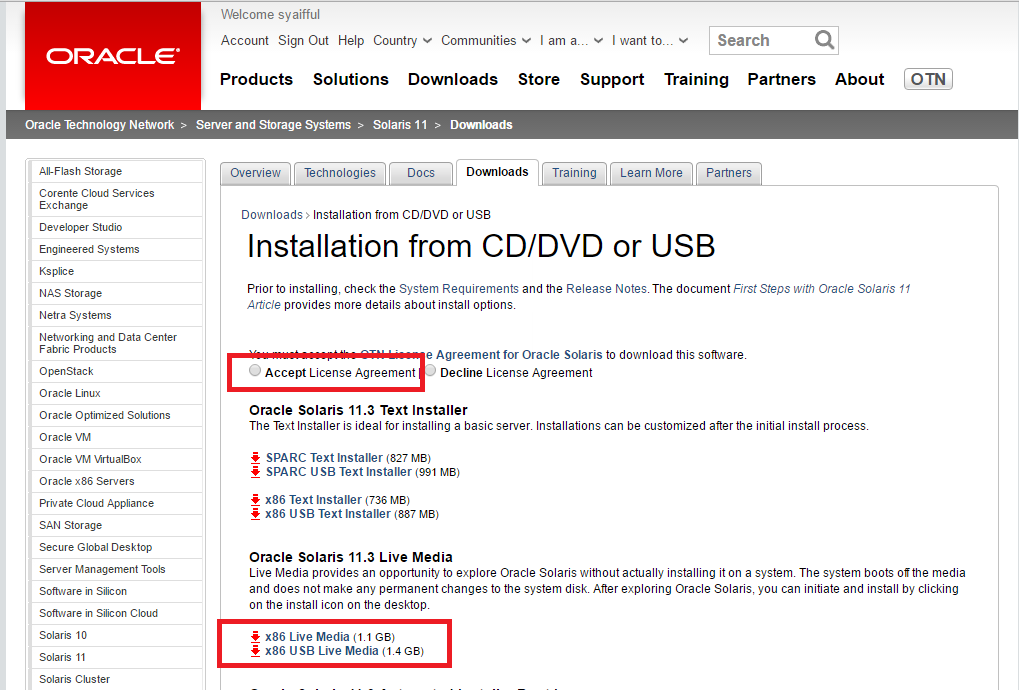
Task: Click download arrow icon beside SPARC USB Text Installer
Action: [255, 472]
